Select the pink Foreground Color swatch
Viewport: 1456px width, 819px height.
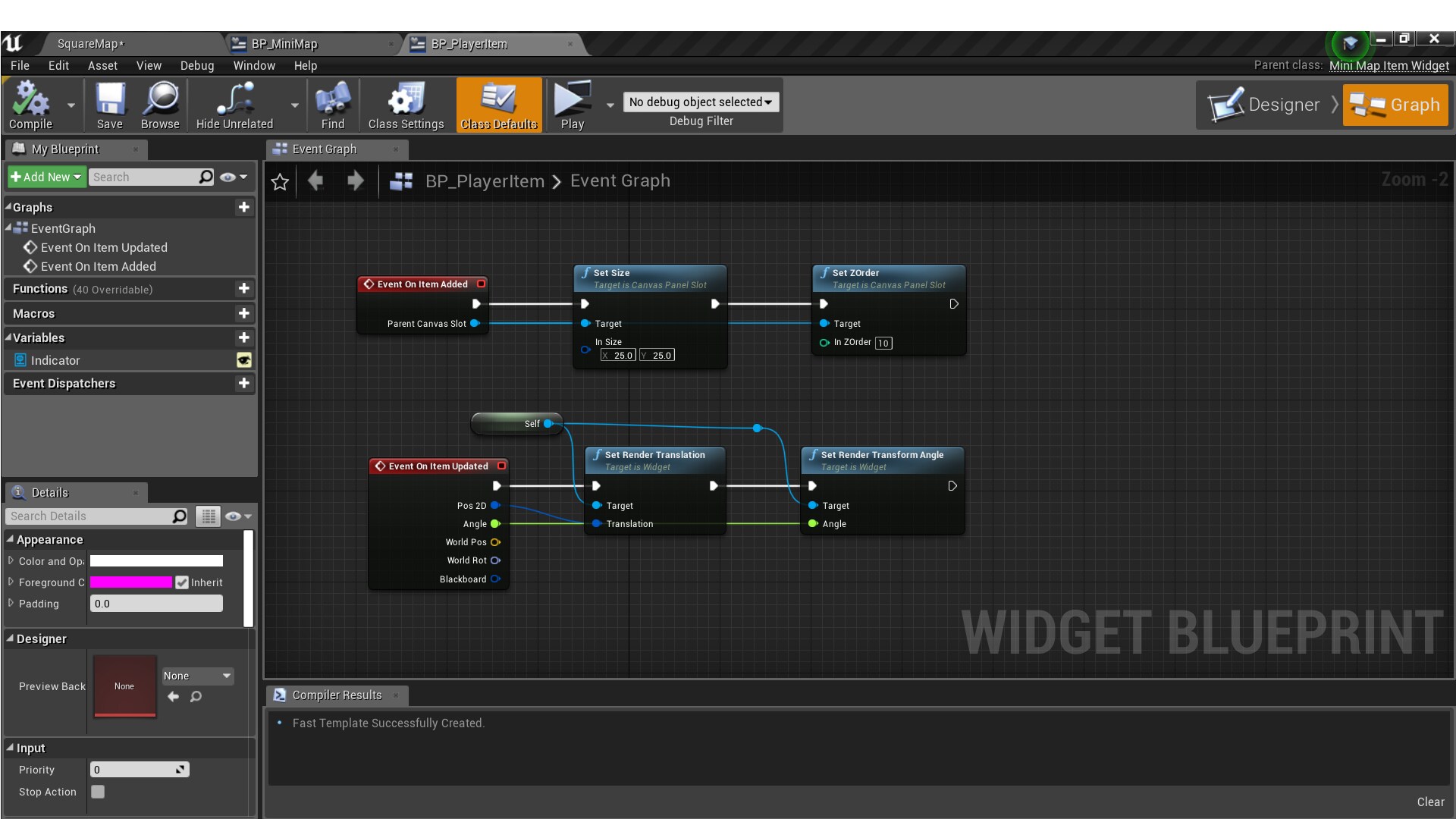[130, 582]
